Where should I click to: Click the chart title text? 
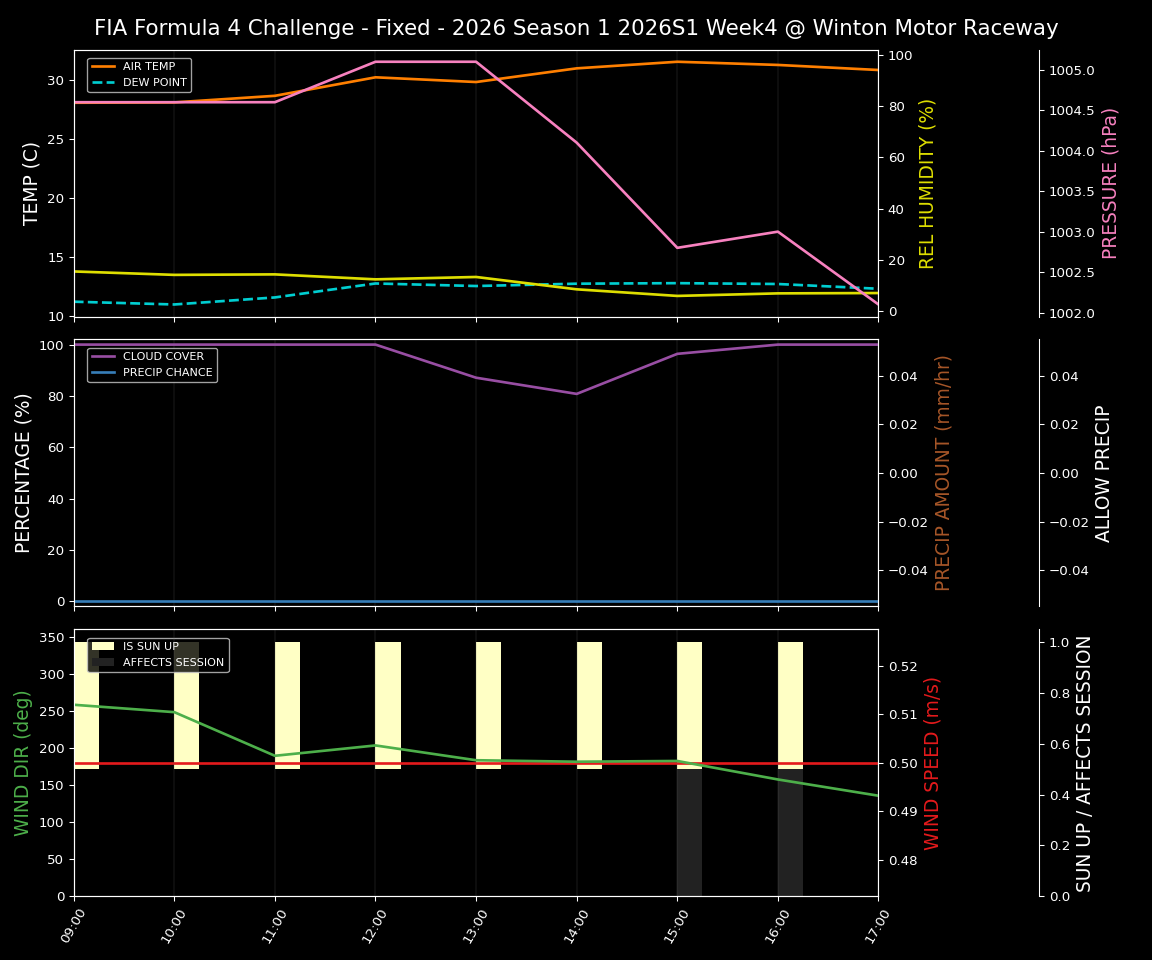point(576,28)
